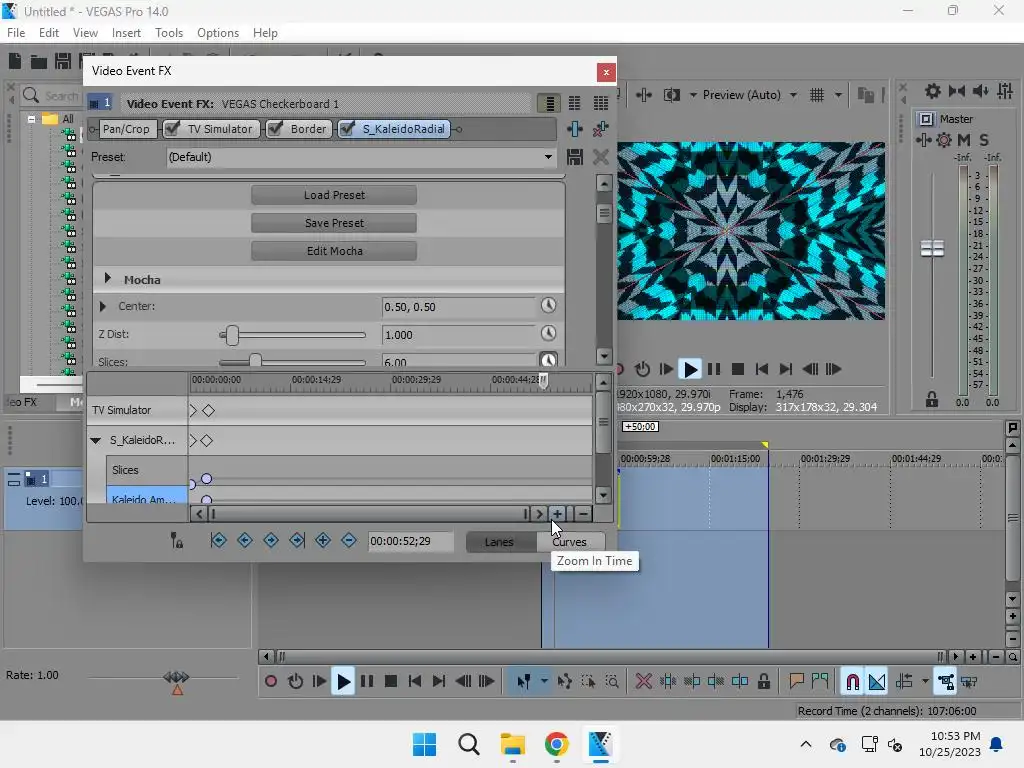1024x768 pixels.
Task: Click the preview Overlays grid icon
Action: tap(817, 95)
